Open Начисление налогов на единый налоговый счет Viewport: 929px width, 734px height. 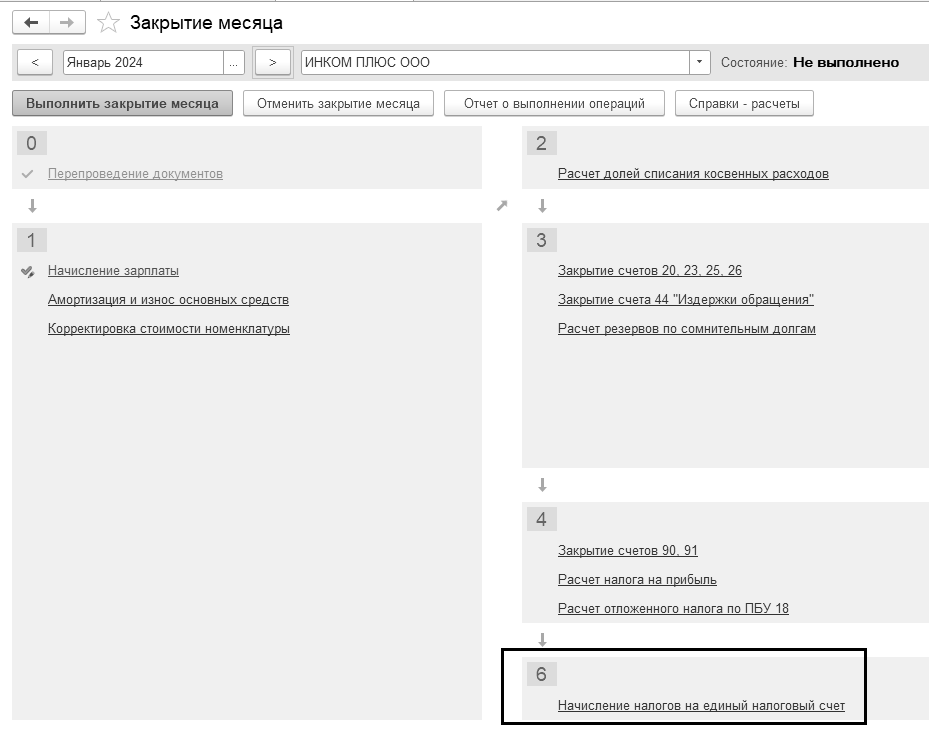click(701, 706)
